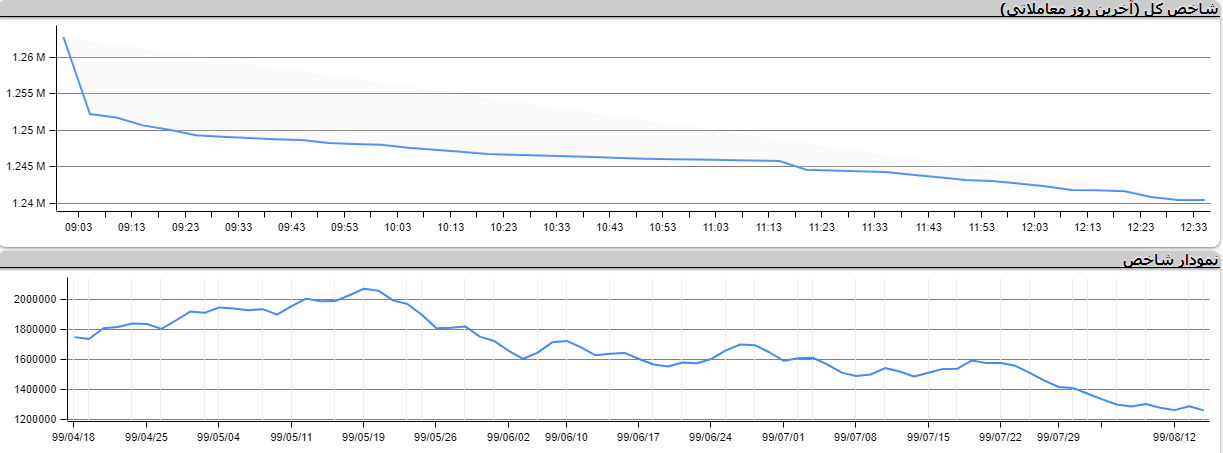Click the 1.24 M y-axis label

(x=28, y=203)
